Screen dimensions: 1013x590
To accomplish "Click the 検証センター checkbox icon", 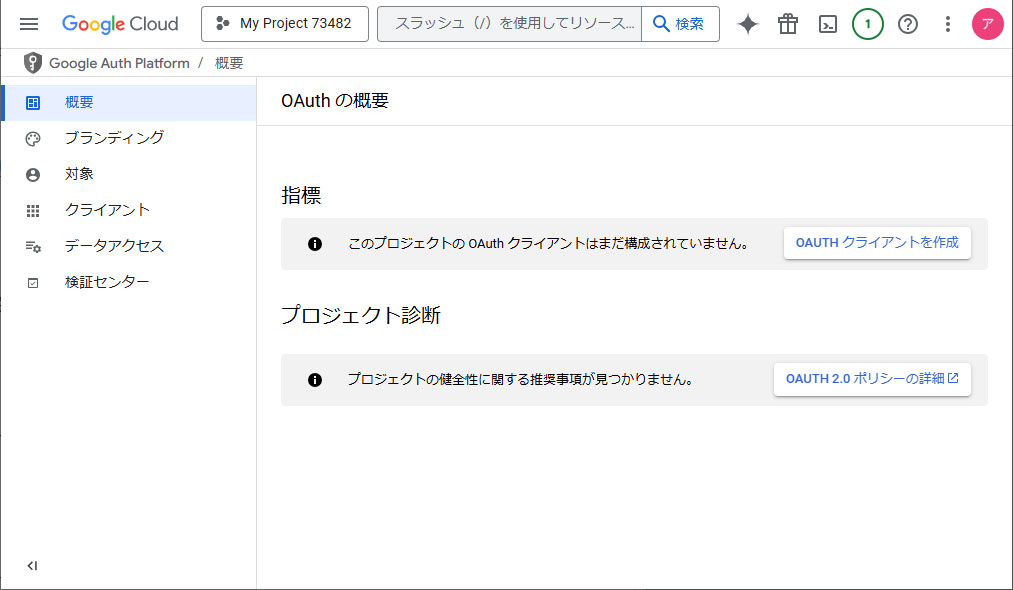I will tap(33, 283).
